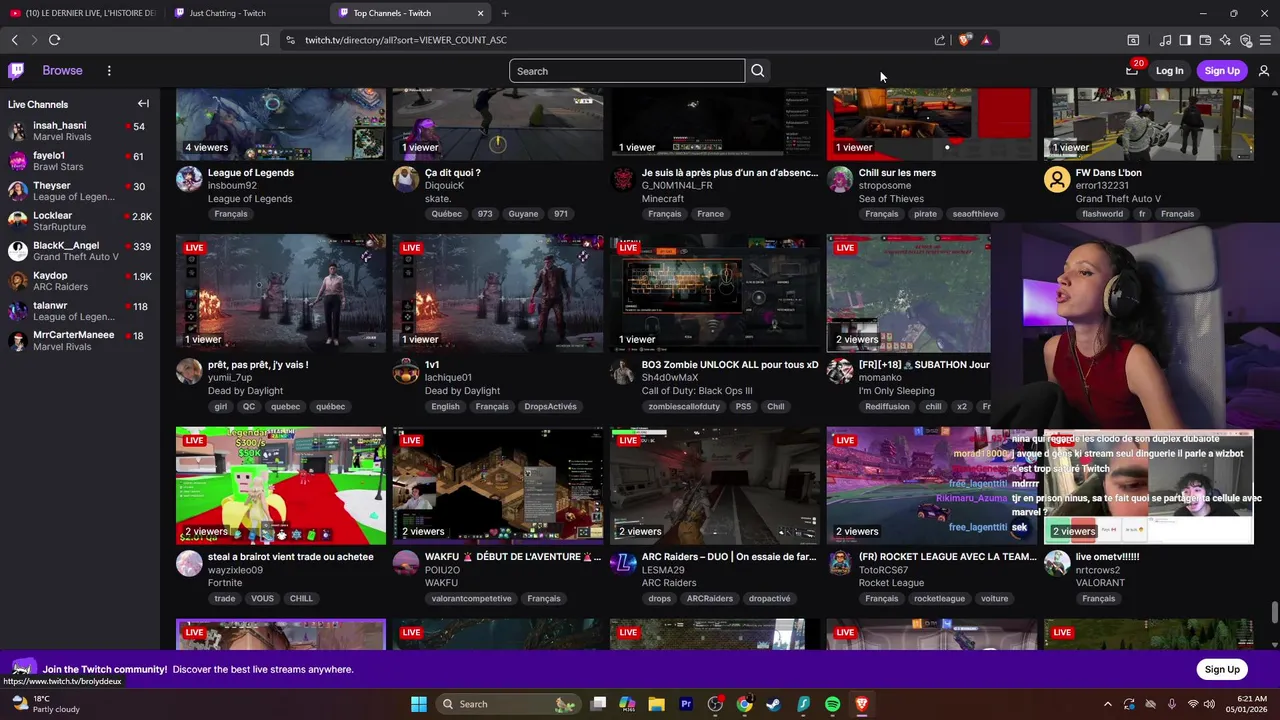Open the LESMA29 channel avatar
The height and width of the screenshot is (720, 1280).
pos(623,563)
